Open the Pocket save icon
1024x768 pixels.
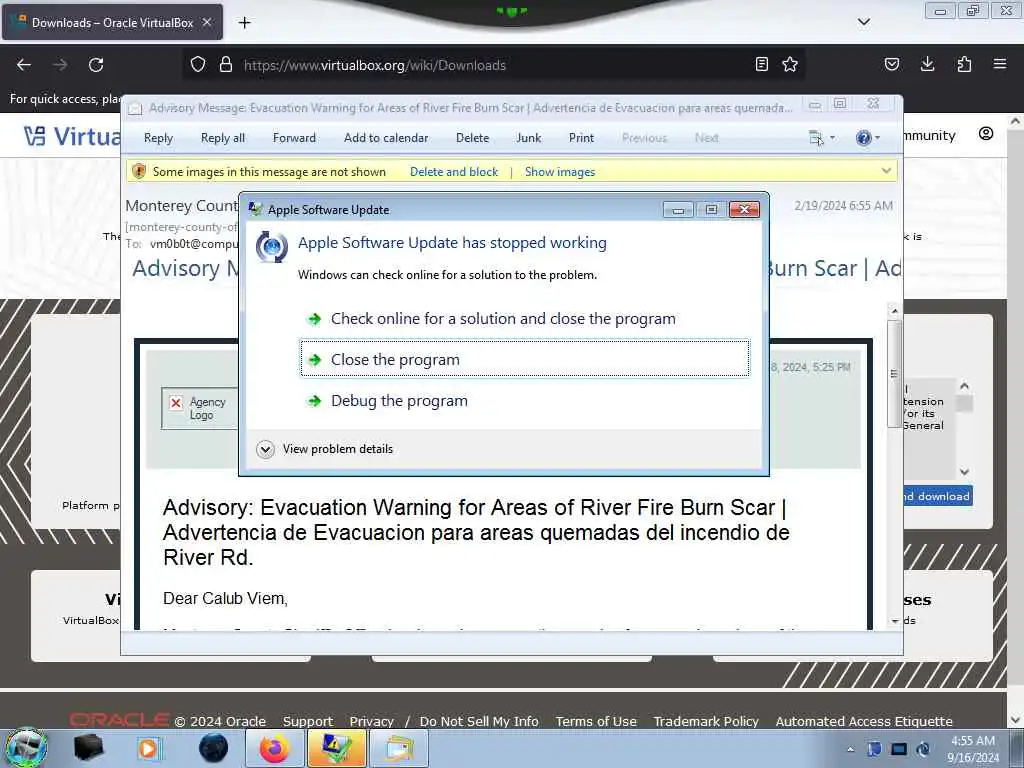pos(891,64)
